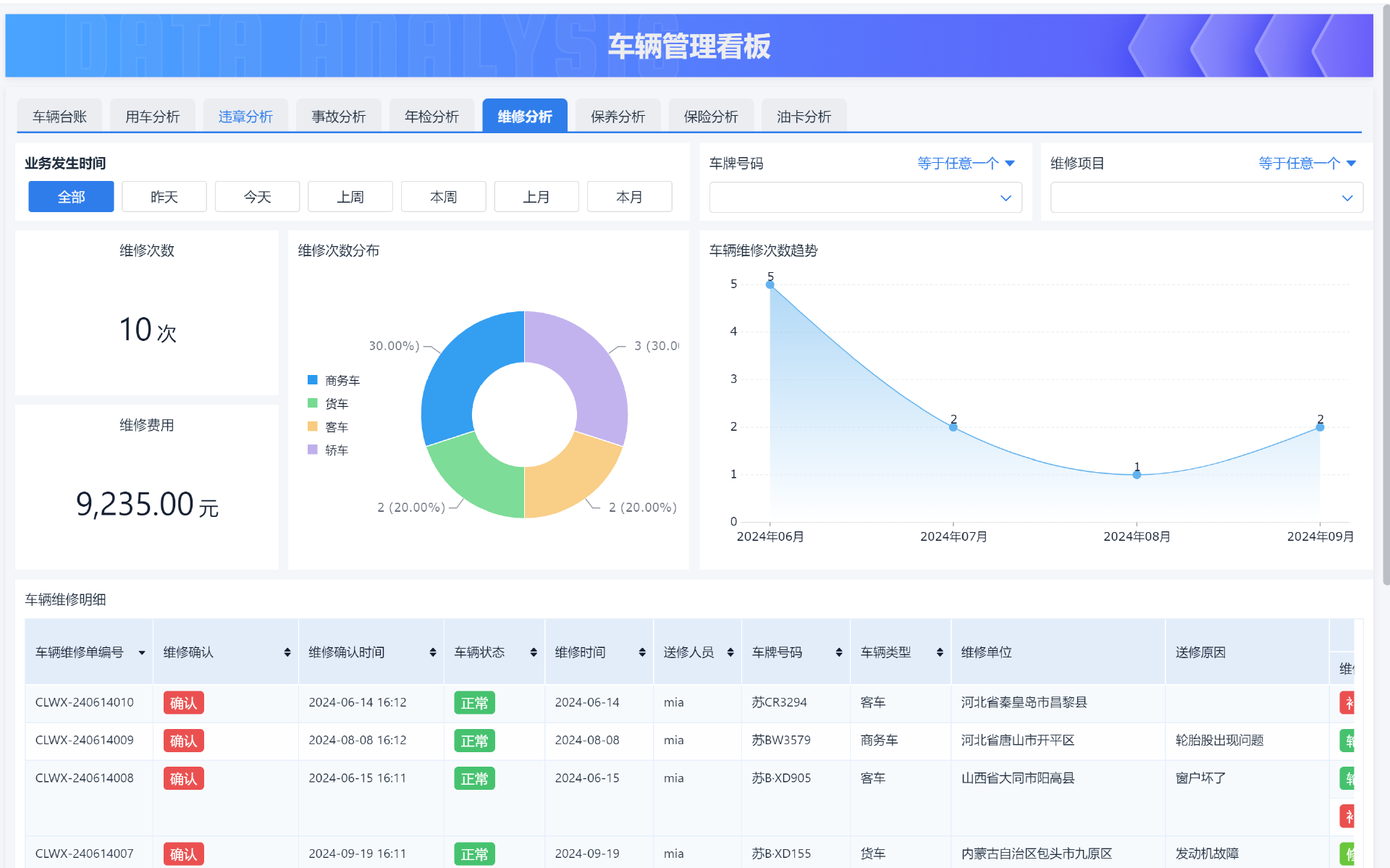Filter time by 上周 button
This screenshot has height=868, width=1390.
pos(350,197)
